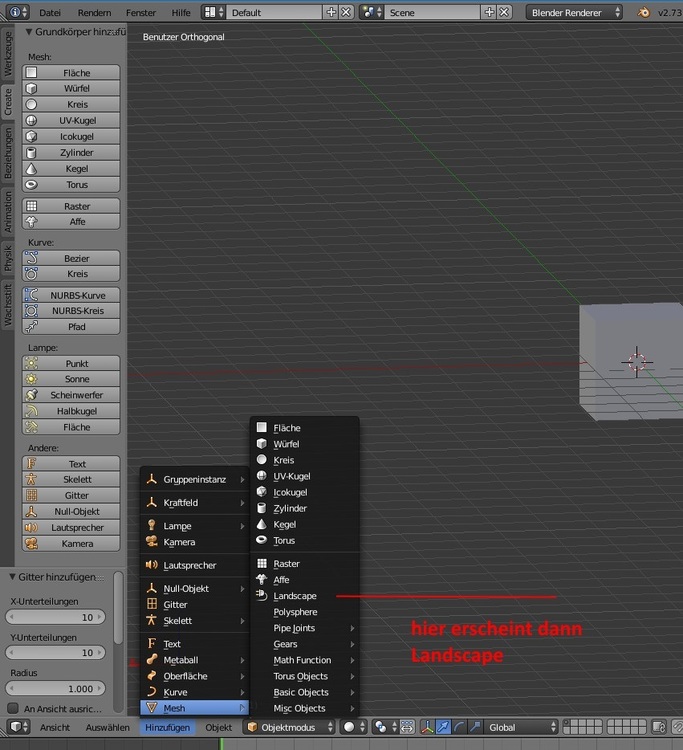The height and width of the screenshot is (750, 683).
Task: Select Raster in the Mesh submenu
Action: tap(305, 564)
